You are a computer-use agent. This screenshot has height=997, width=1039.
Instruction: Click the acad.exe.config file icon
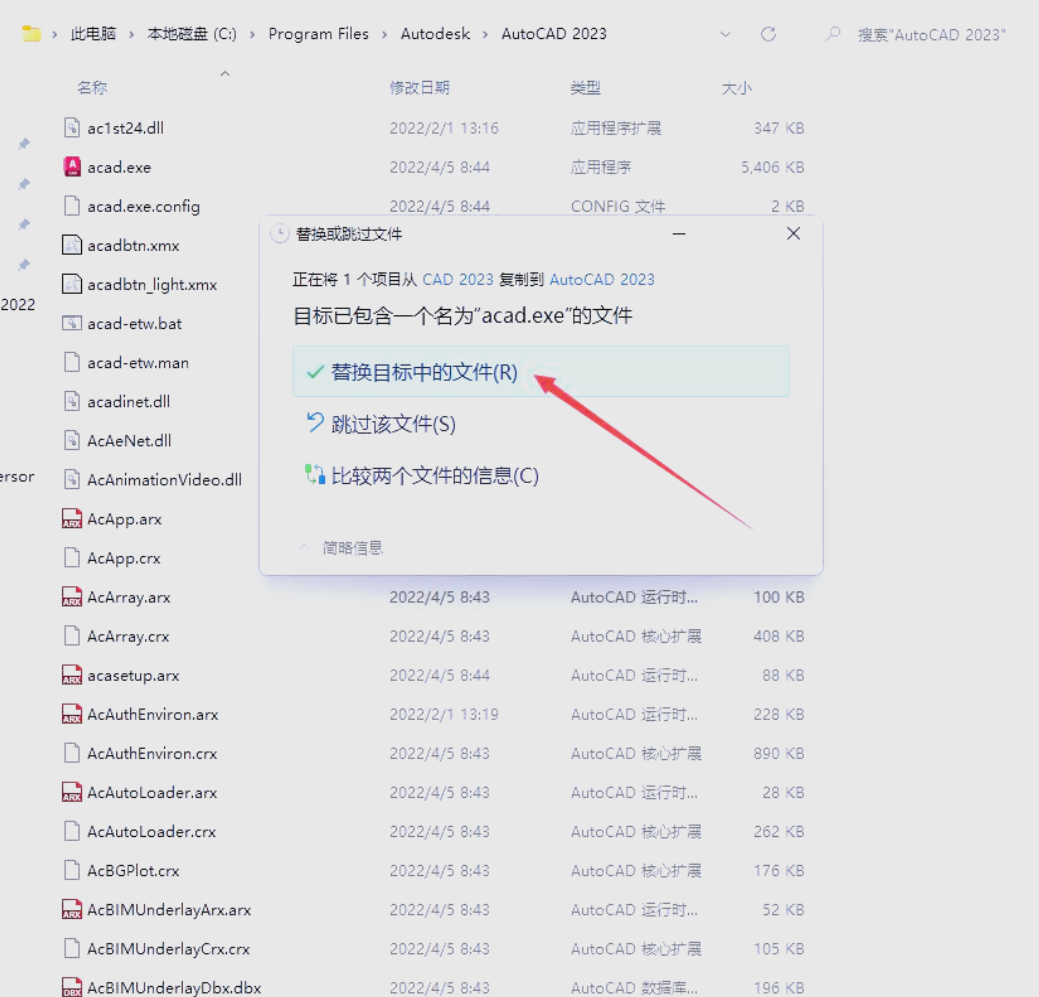(x=72, y=205)
